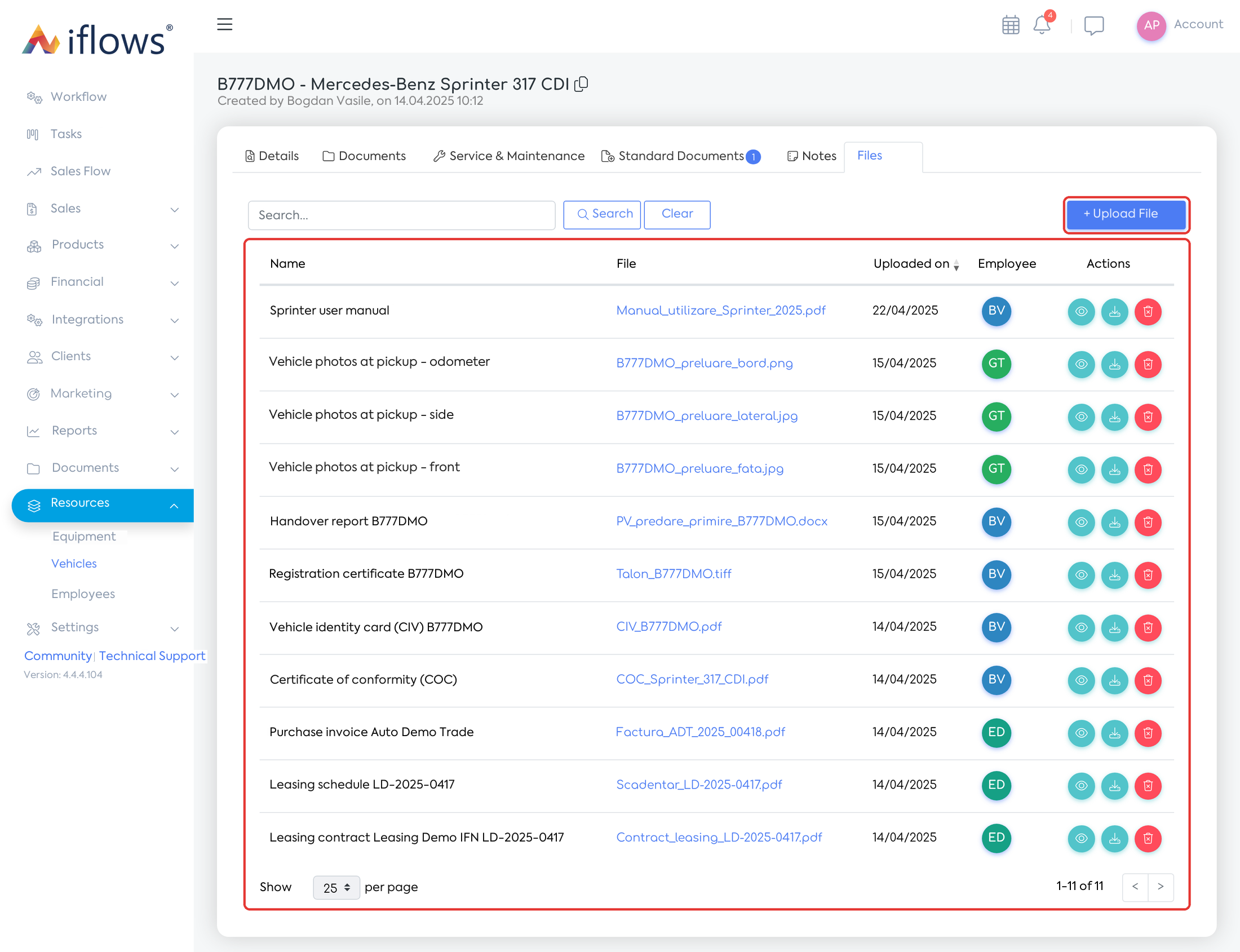
Task: Go to next page of files
Action: (x=1160, y=887)
